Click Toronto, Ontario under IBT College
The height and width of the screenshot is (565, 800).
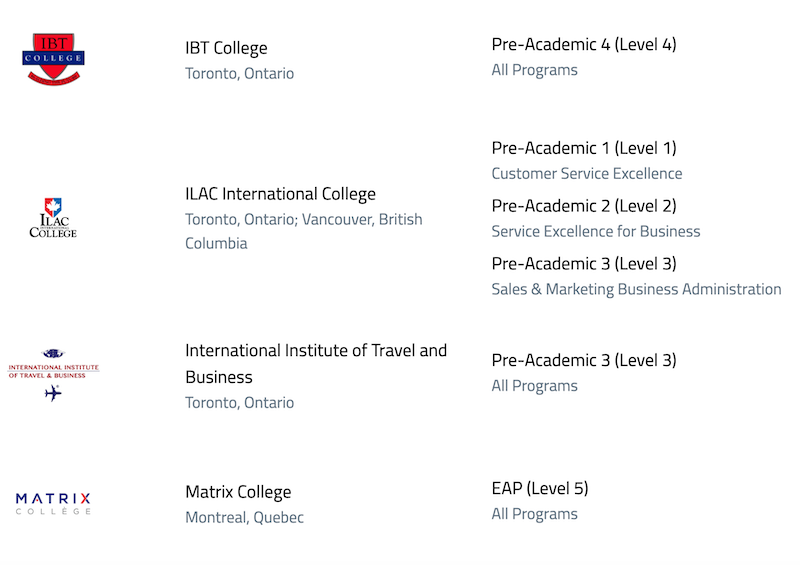239,73
